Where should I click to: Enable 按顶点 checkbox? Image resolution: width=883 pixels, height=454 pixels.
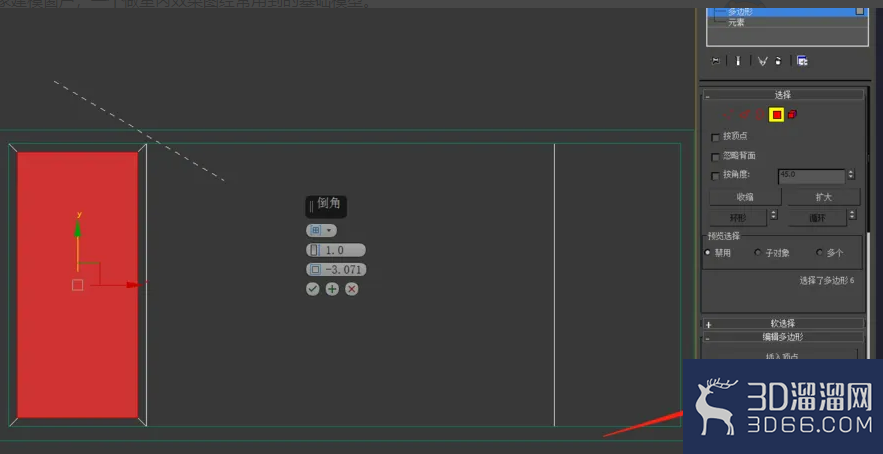coord(715,137)
